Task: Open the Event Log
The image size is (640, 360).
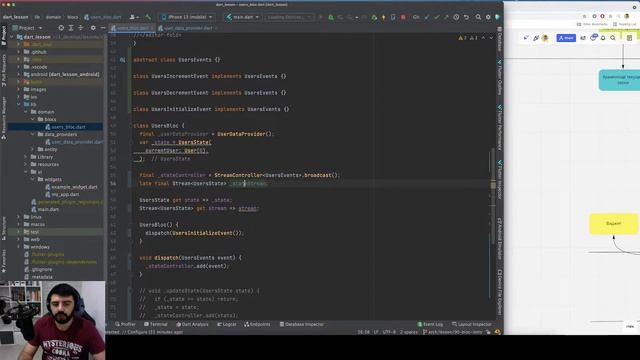Action: click(x=430, y=324)
